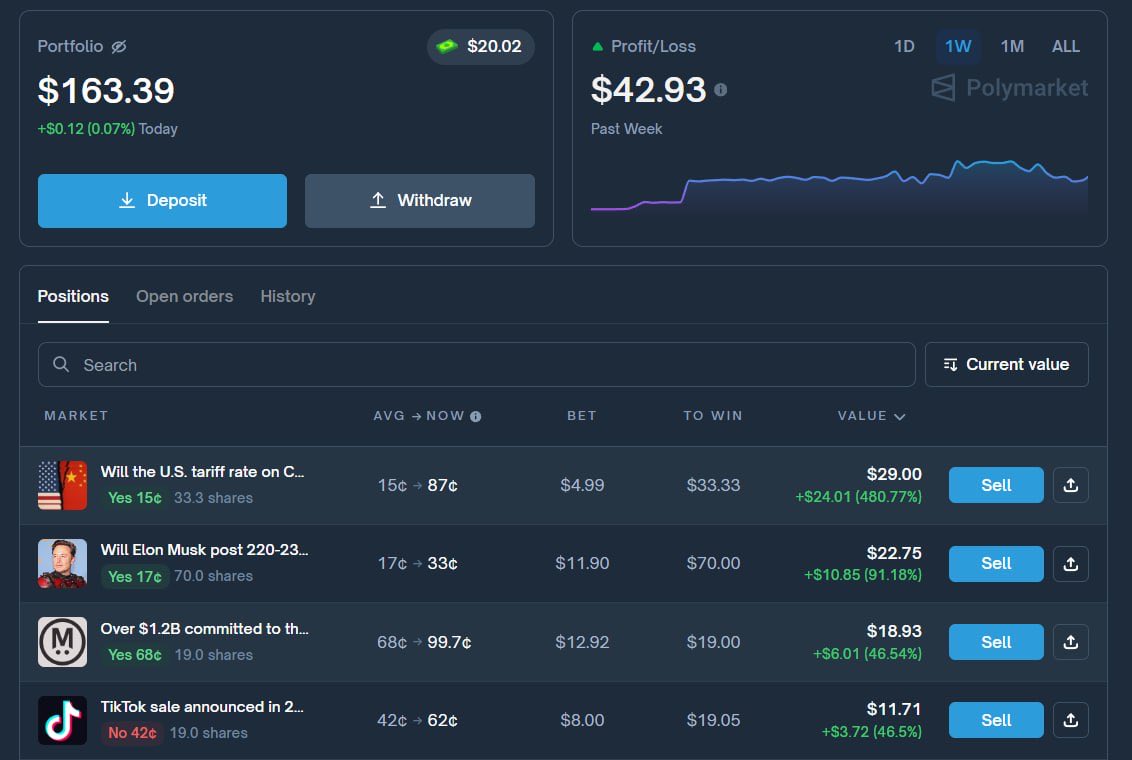Open the U.S. tariff rate market thumbnail
Screen dimensions: 1132x760
click(x=63, y=485)
